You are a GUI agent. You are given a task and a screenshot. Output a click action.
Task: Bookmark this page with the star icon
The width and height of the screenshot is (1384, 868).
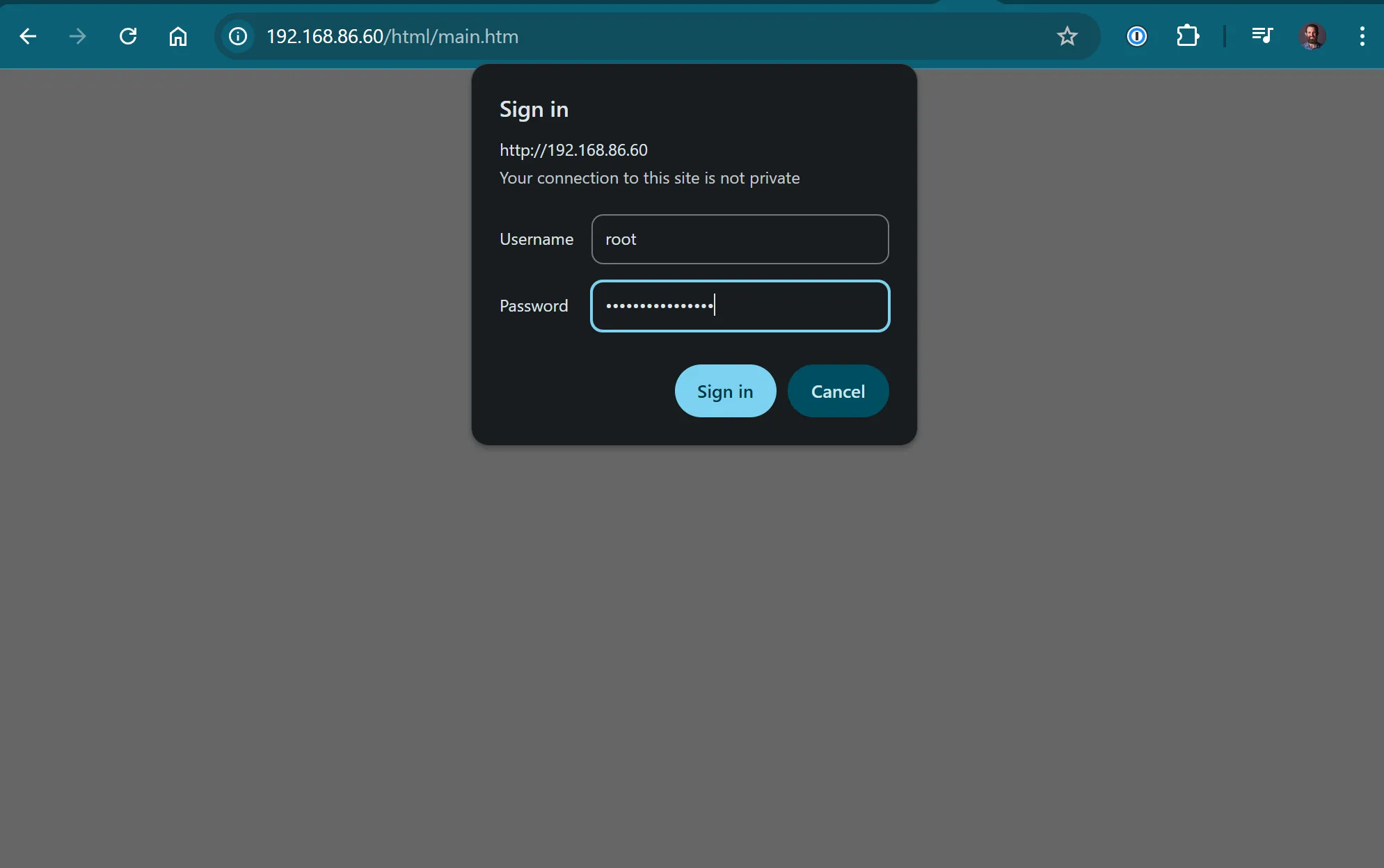tap(1067, 36)
